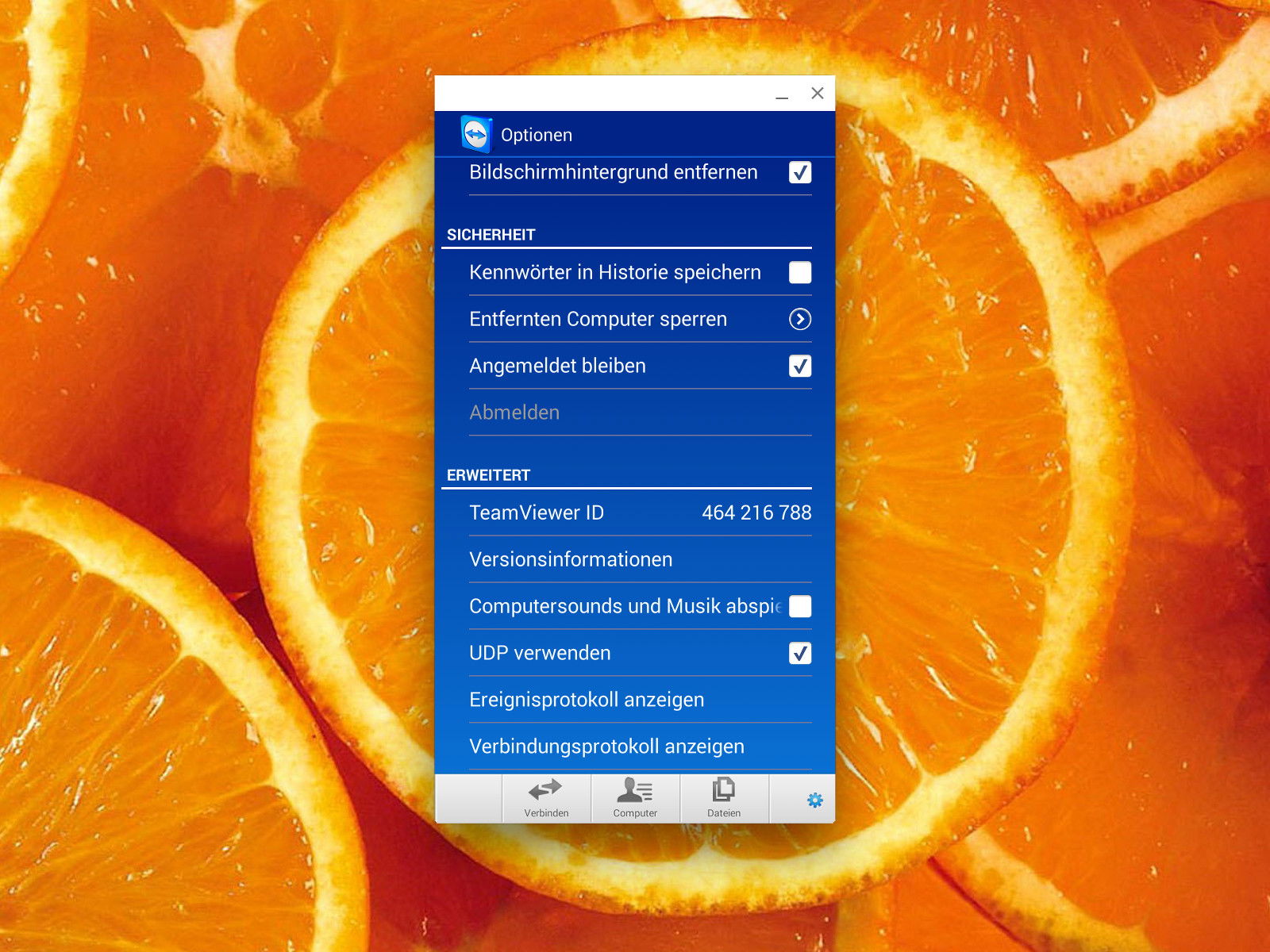Uncheck UDP verwenden checkbox
1270x952 pixels.
[x=800, y=653]
